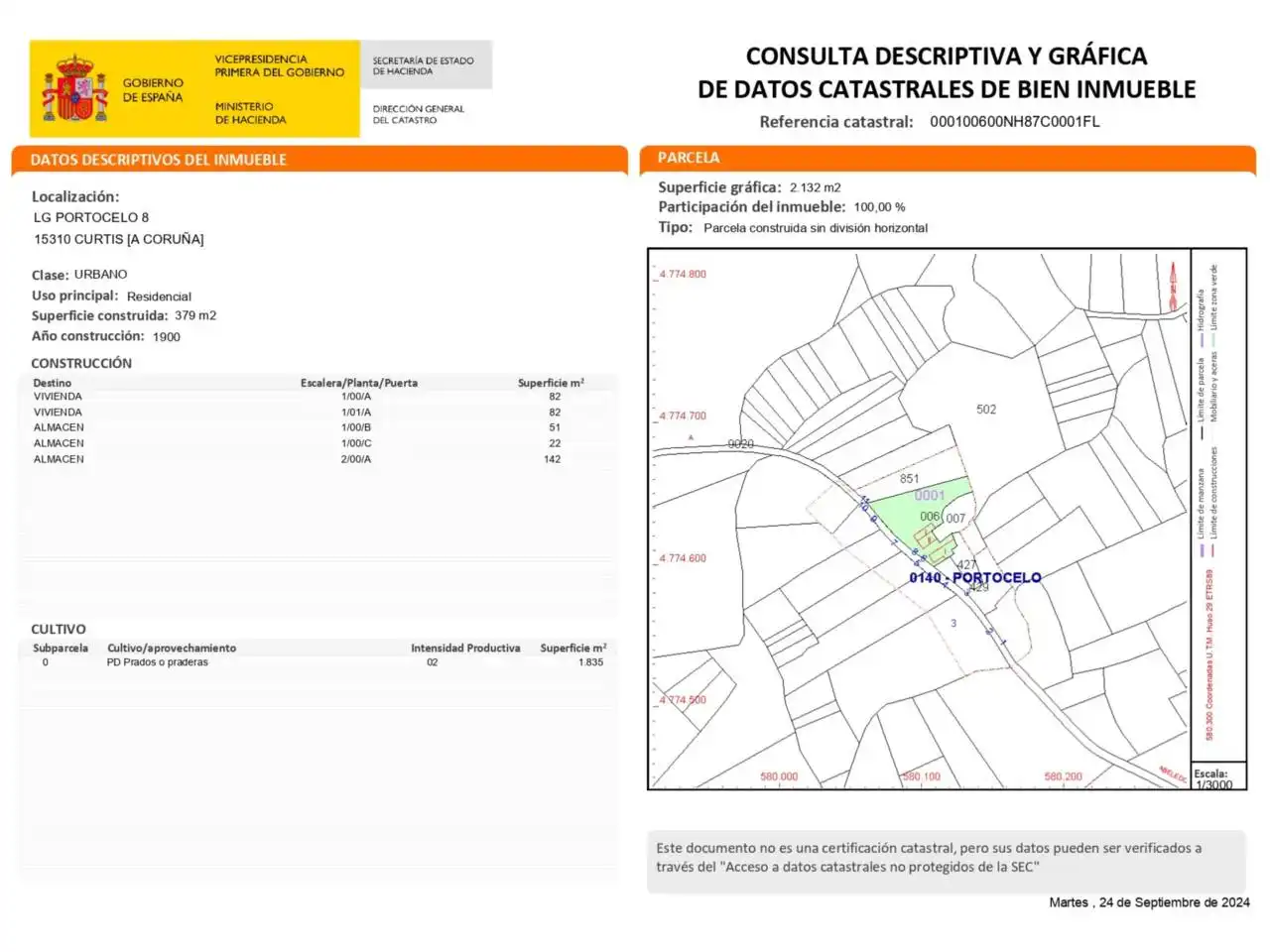Click the Cultivo/aprovechamiento column header
Image resolution: width=1270 pixels, height=952 pixels.
click(172, 649)
